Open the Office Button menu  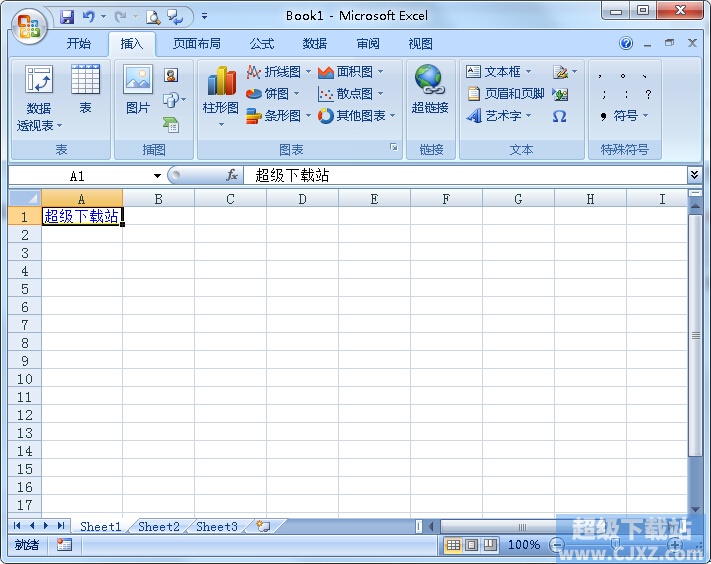pos(29,25)
